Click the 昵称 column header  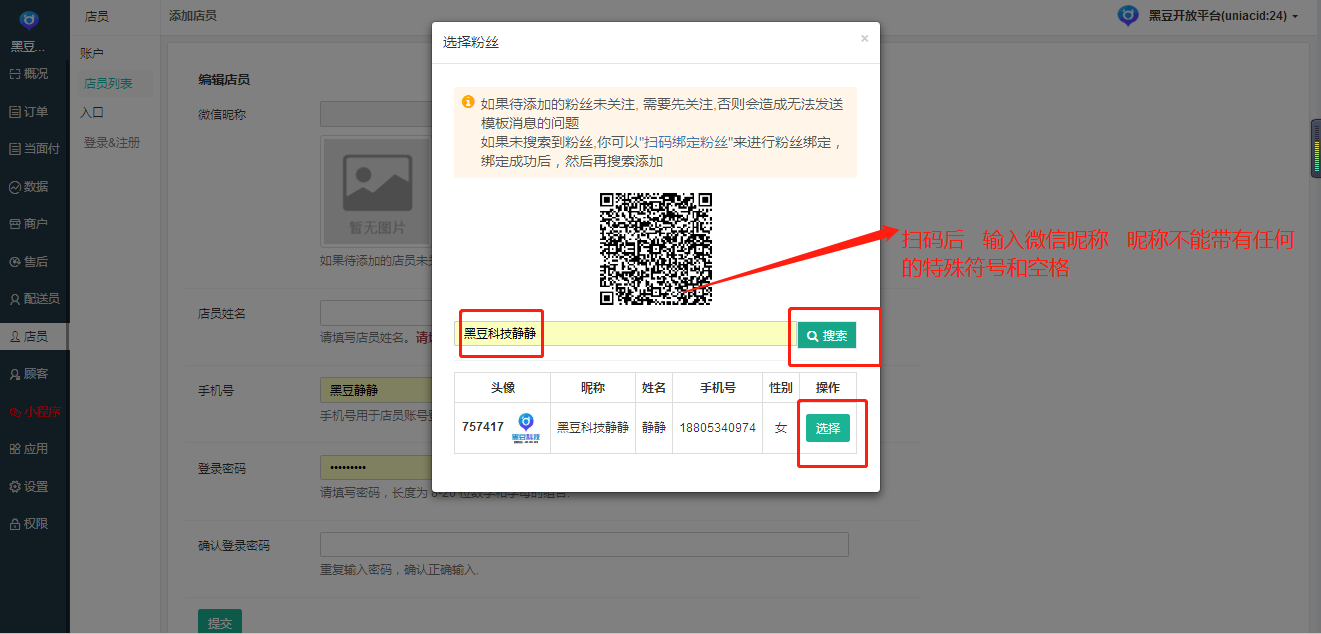(593, 387)
